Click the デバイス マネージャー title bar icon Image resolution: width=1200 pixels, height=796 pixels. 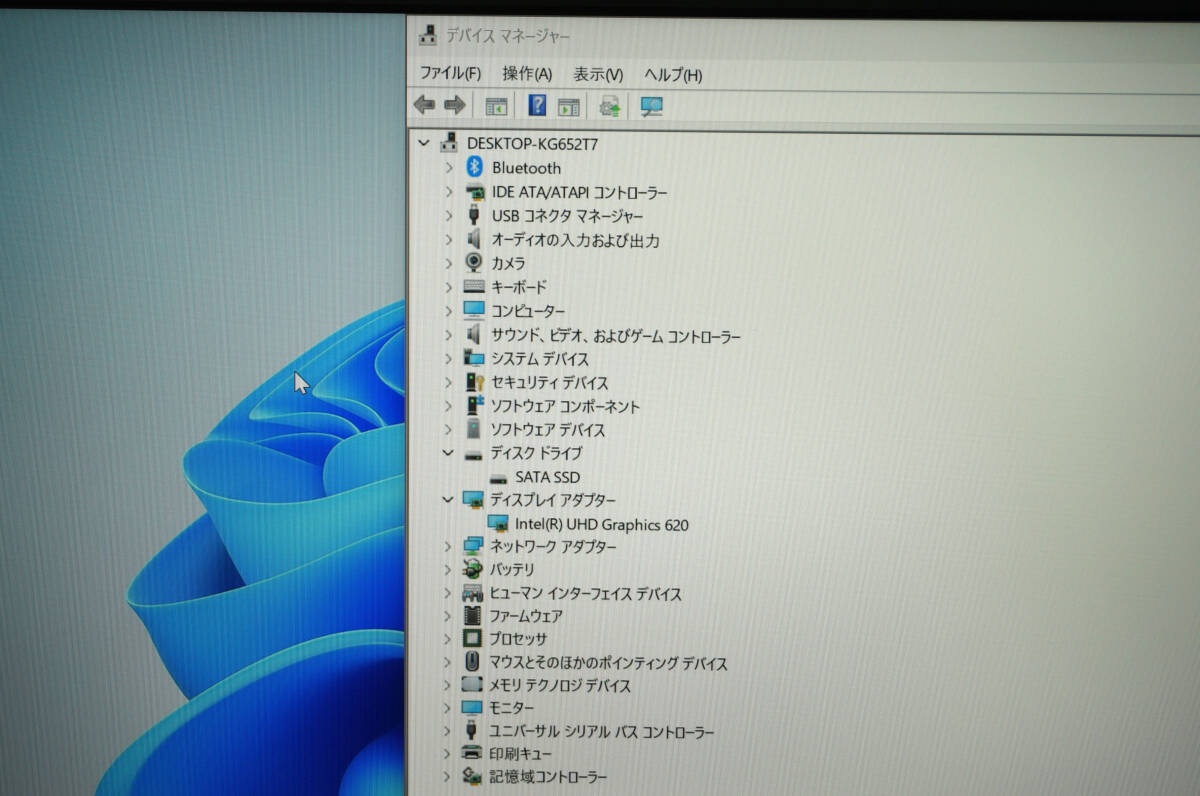[428, 35]
